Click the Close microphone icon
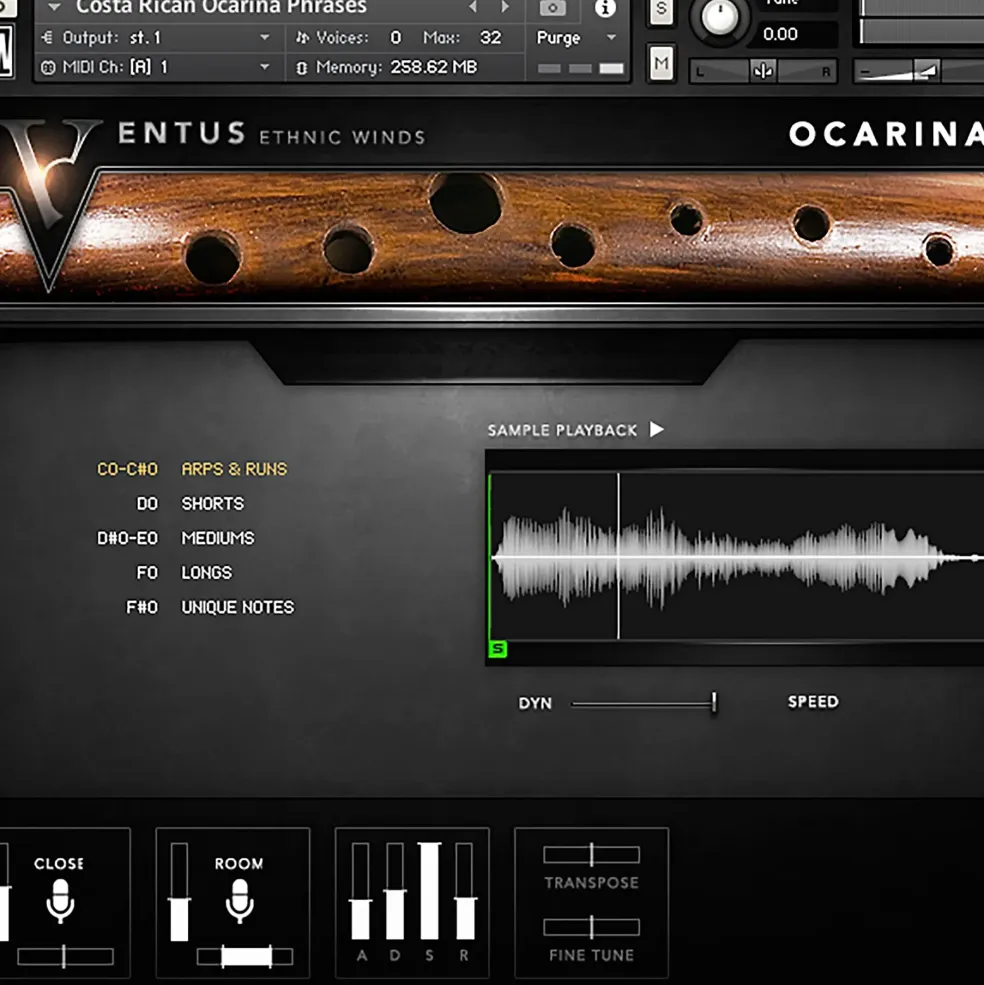The width and height of the screenshot is (984, 985). [60, 901]
